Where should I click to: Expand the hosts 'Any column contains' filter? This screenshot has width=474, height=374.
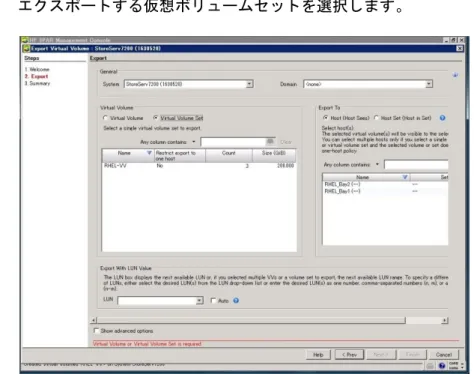pos(377,164)
